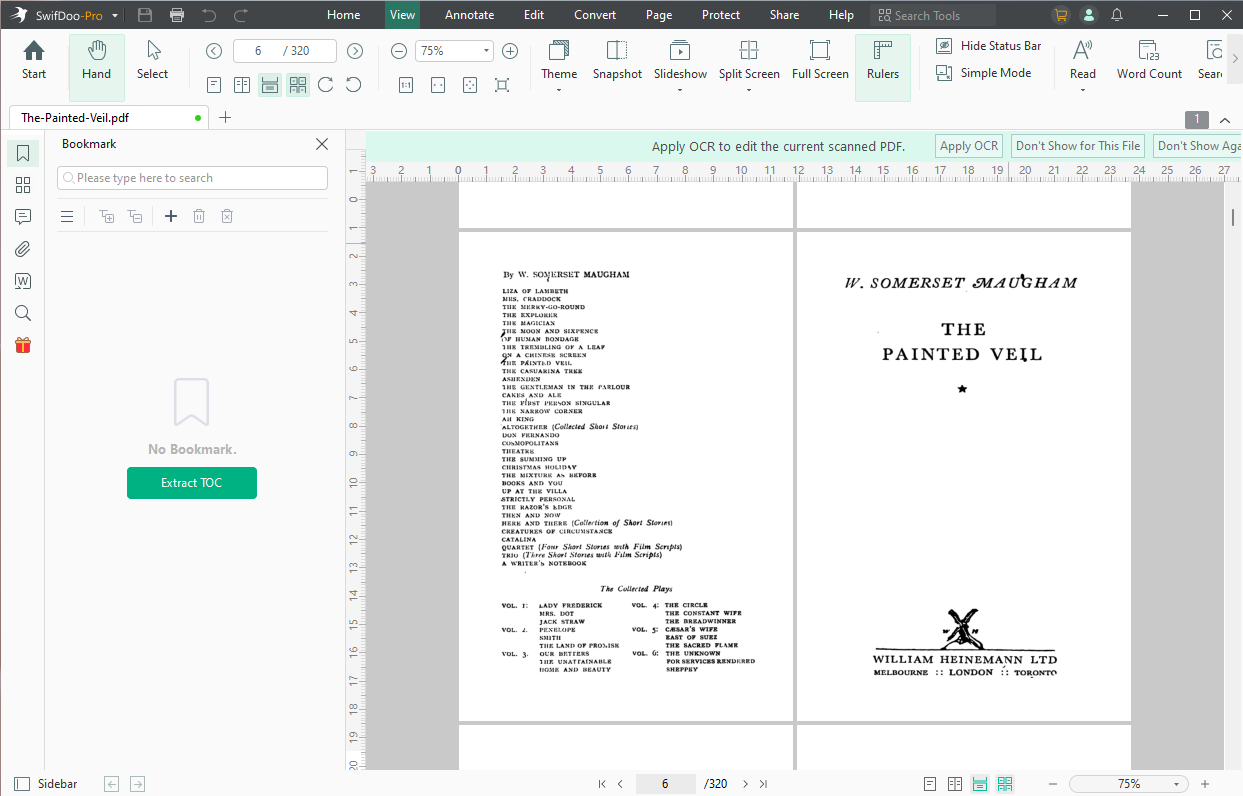Click the ribbon page number field

[285, 51]
